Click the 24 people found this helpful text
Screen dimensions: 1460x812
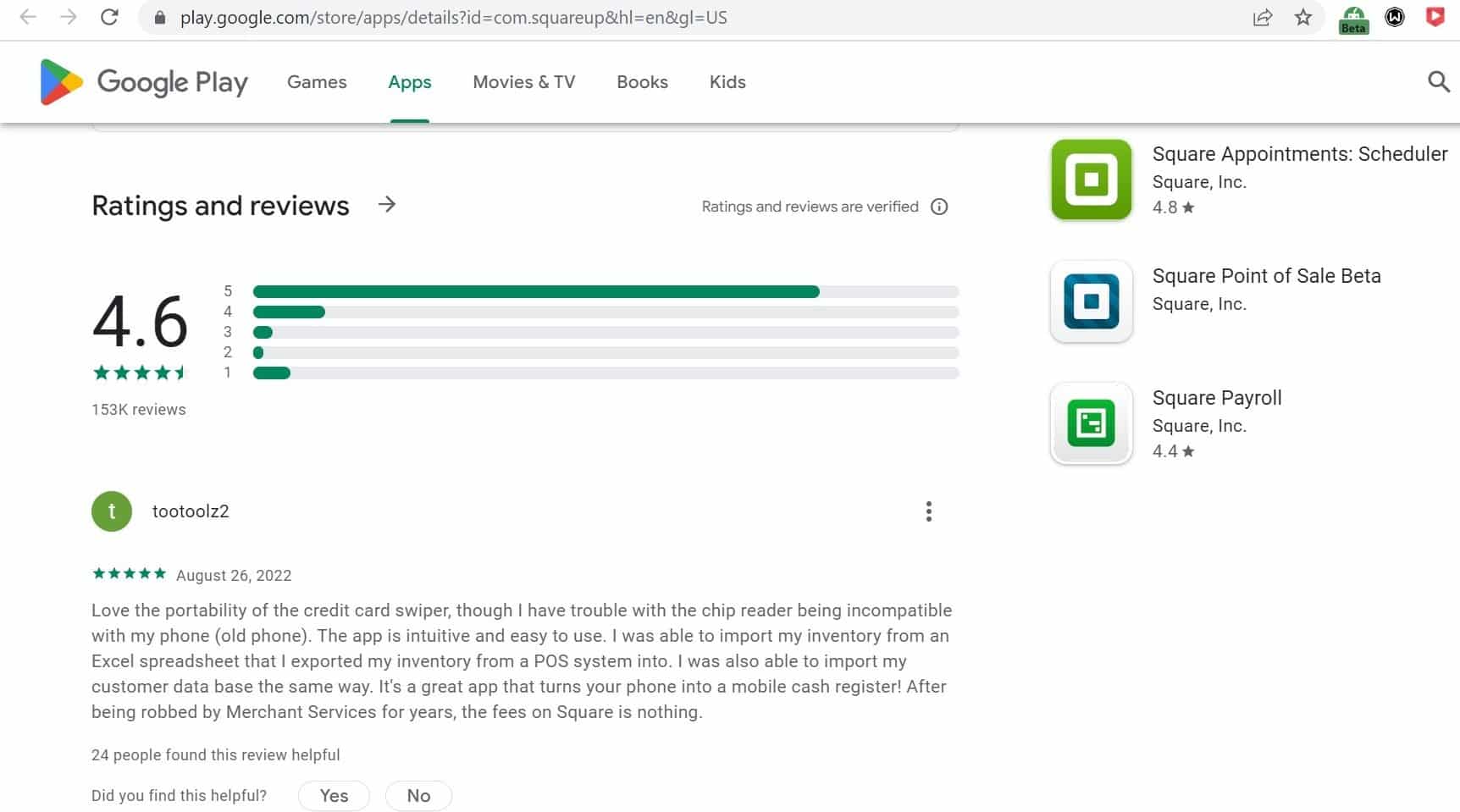[x=216, y=755]
